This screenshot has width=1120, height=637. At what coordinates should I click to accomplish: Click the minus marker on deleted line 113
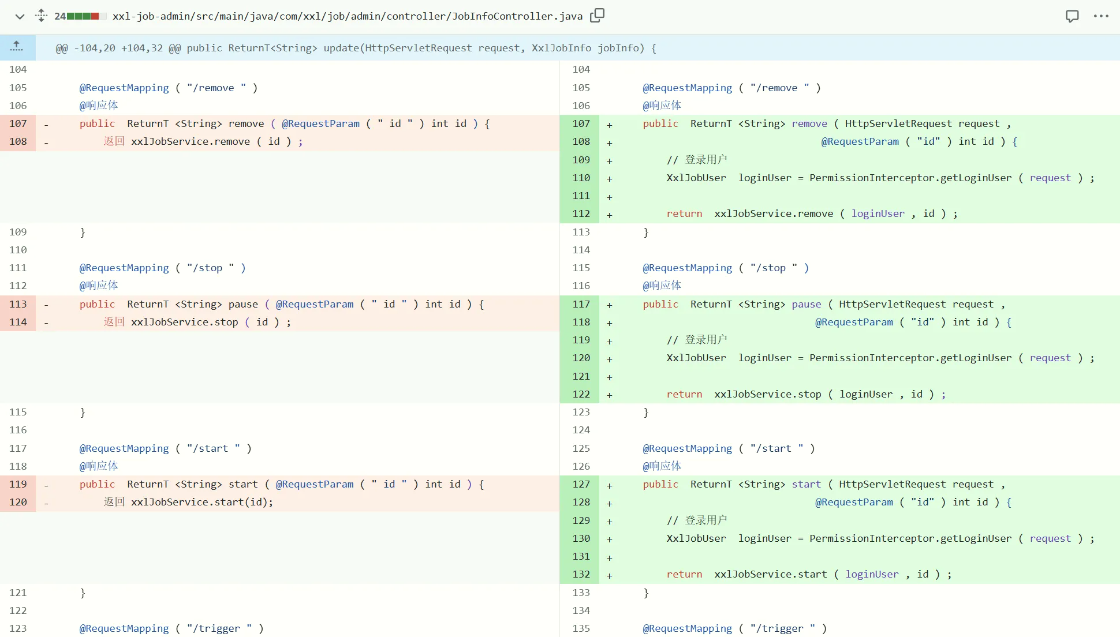46,304
